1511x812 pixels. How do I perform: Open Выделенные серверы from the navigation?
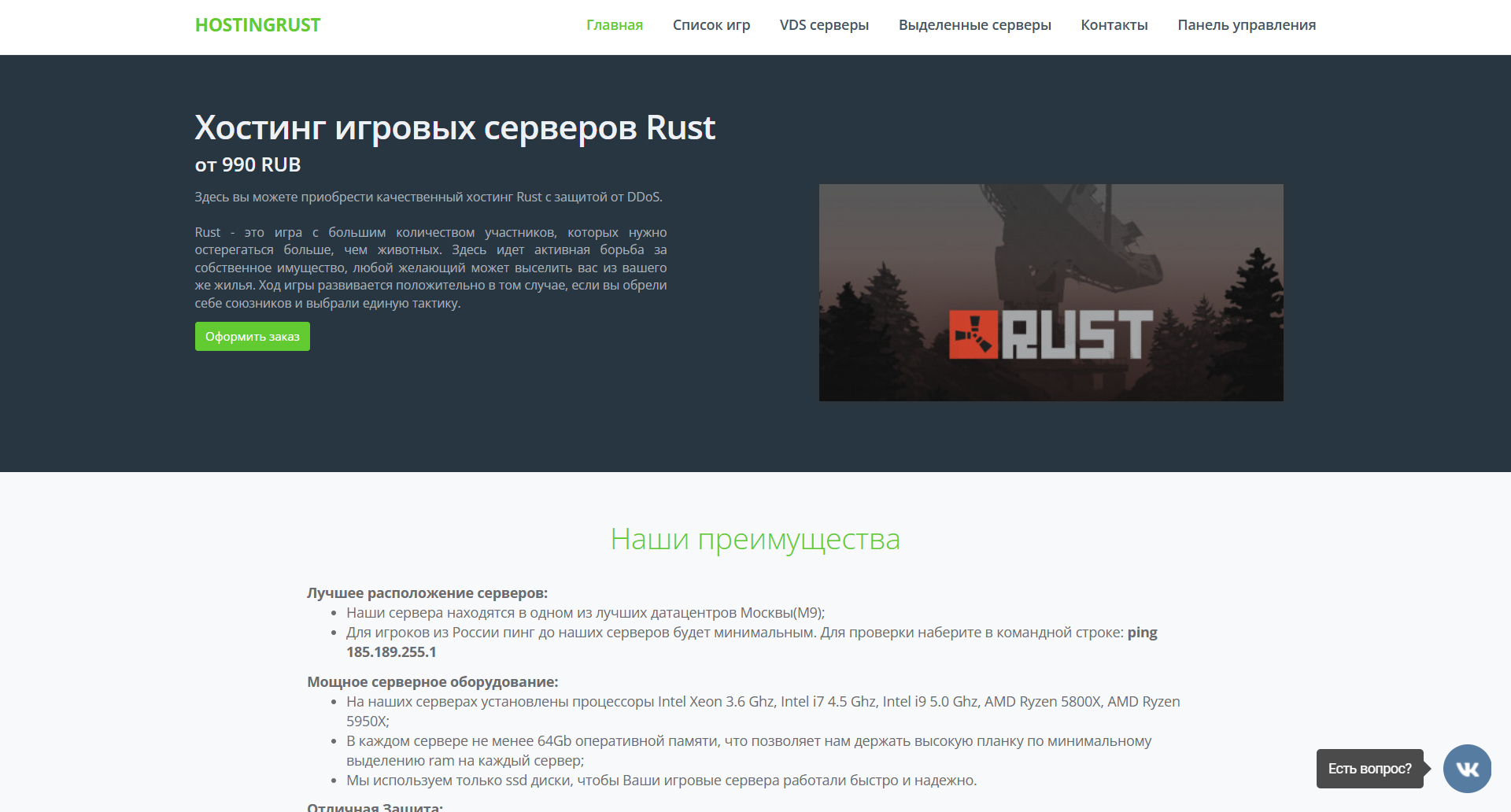point(974,25)
